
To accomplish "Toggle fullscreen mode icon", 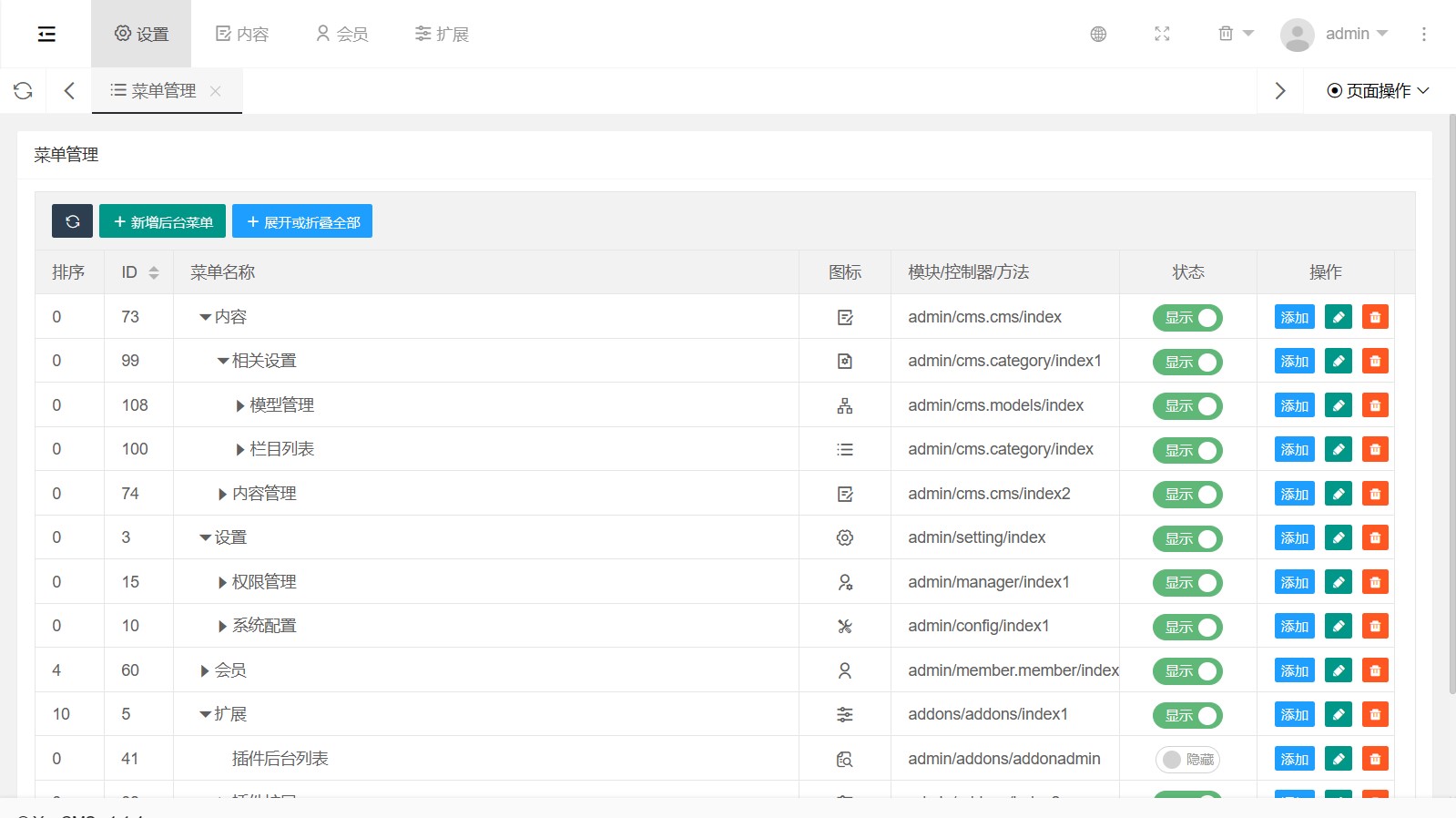I will (x=1162, y=34).
